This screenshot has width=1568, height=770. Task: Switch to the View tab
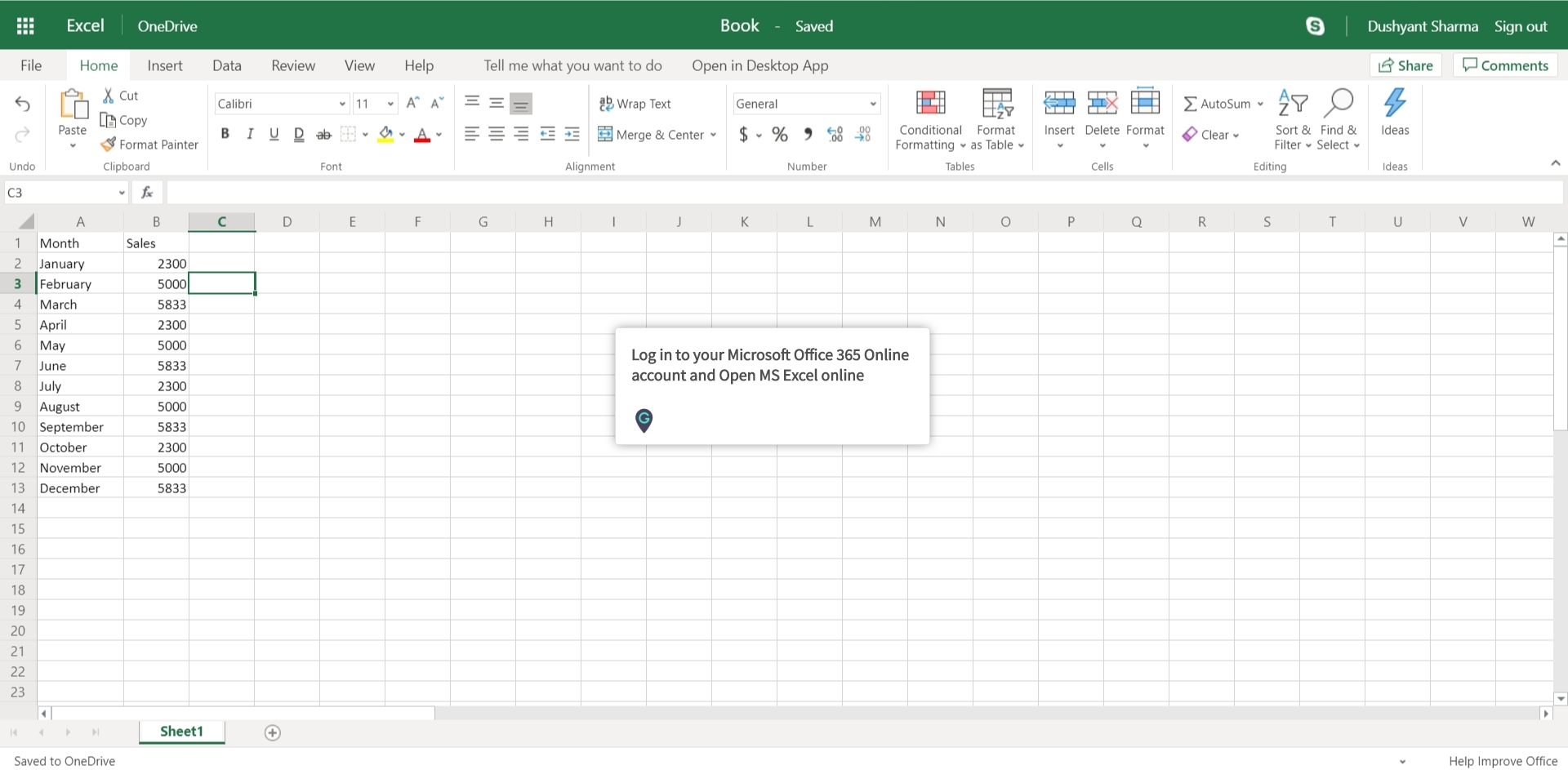tap(359, 65)
